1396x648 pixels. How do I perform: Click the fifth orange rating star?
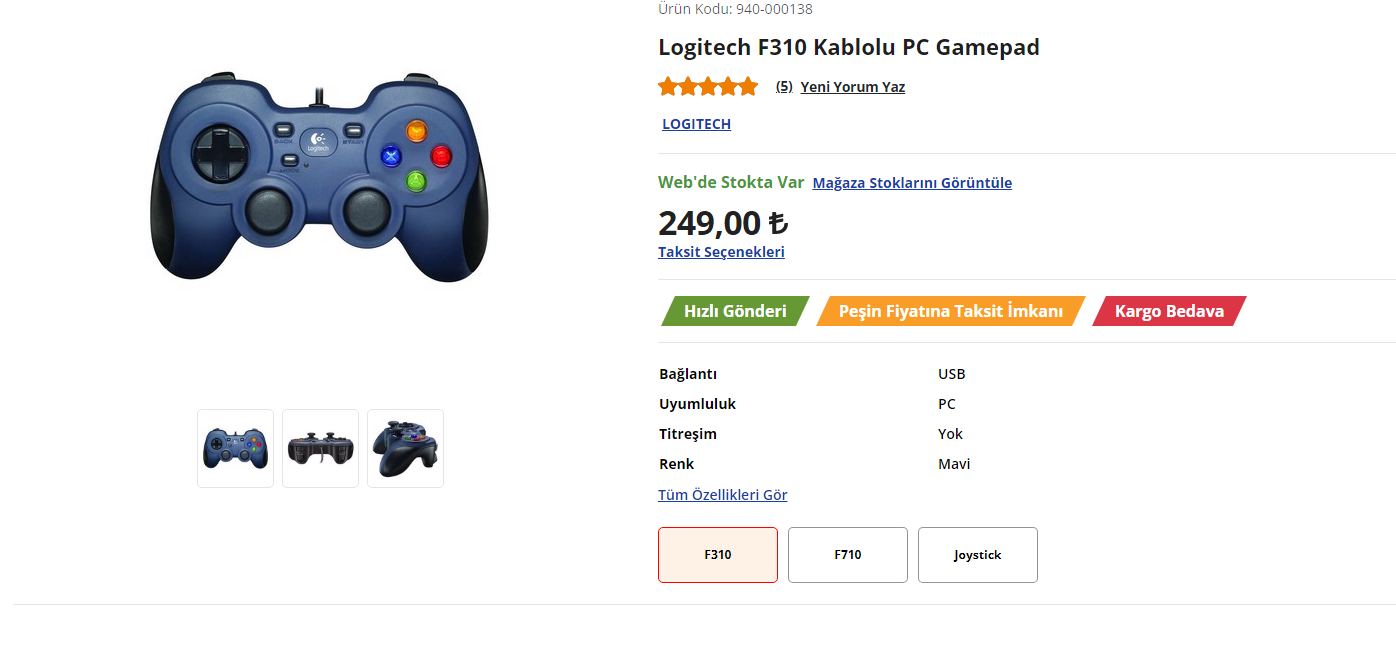[748, 87]
